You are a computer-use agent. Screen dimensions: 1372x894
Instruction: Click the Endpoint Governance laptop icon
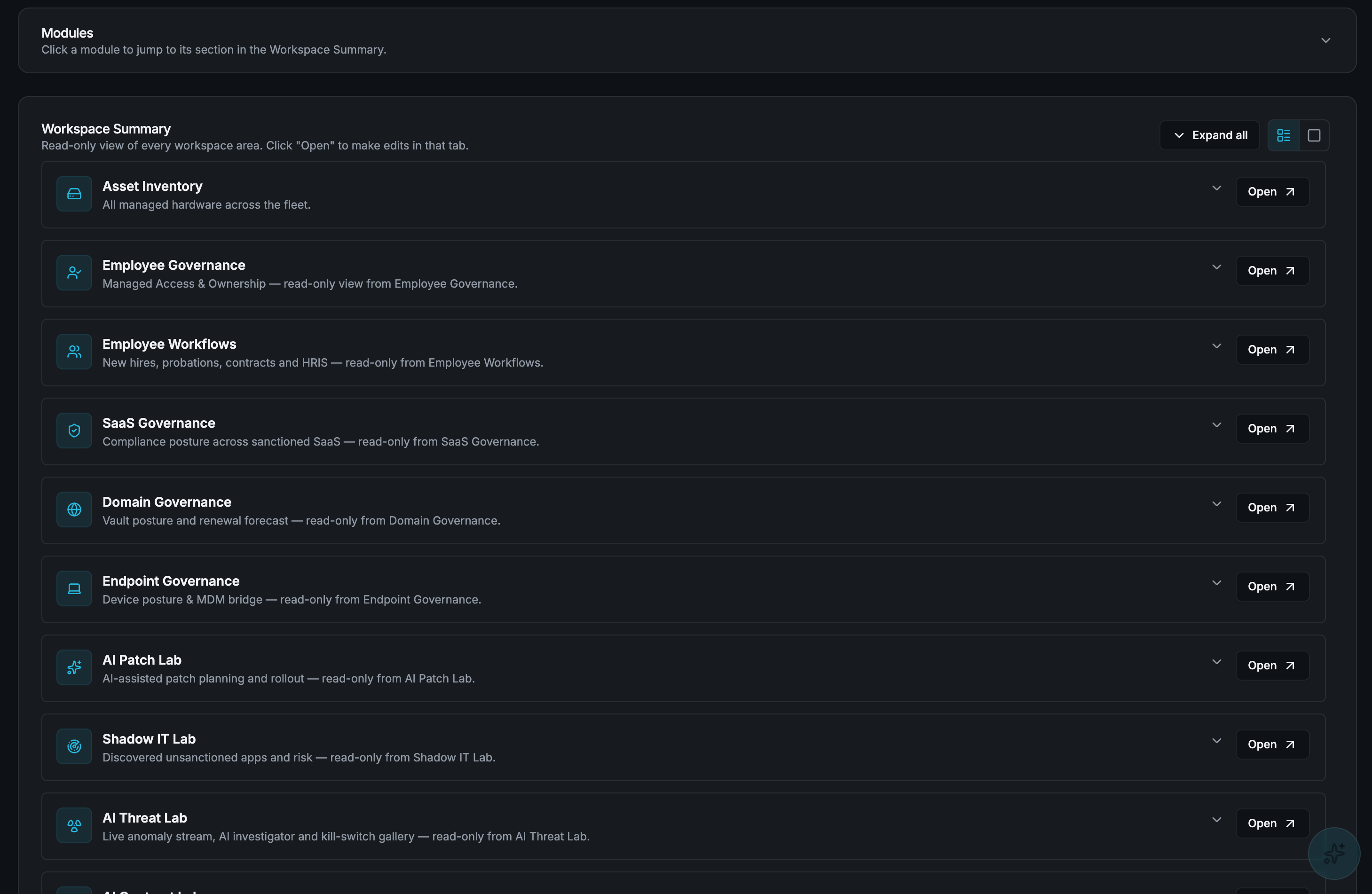point(74,588)
